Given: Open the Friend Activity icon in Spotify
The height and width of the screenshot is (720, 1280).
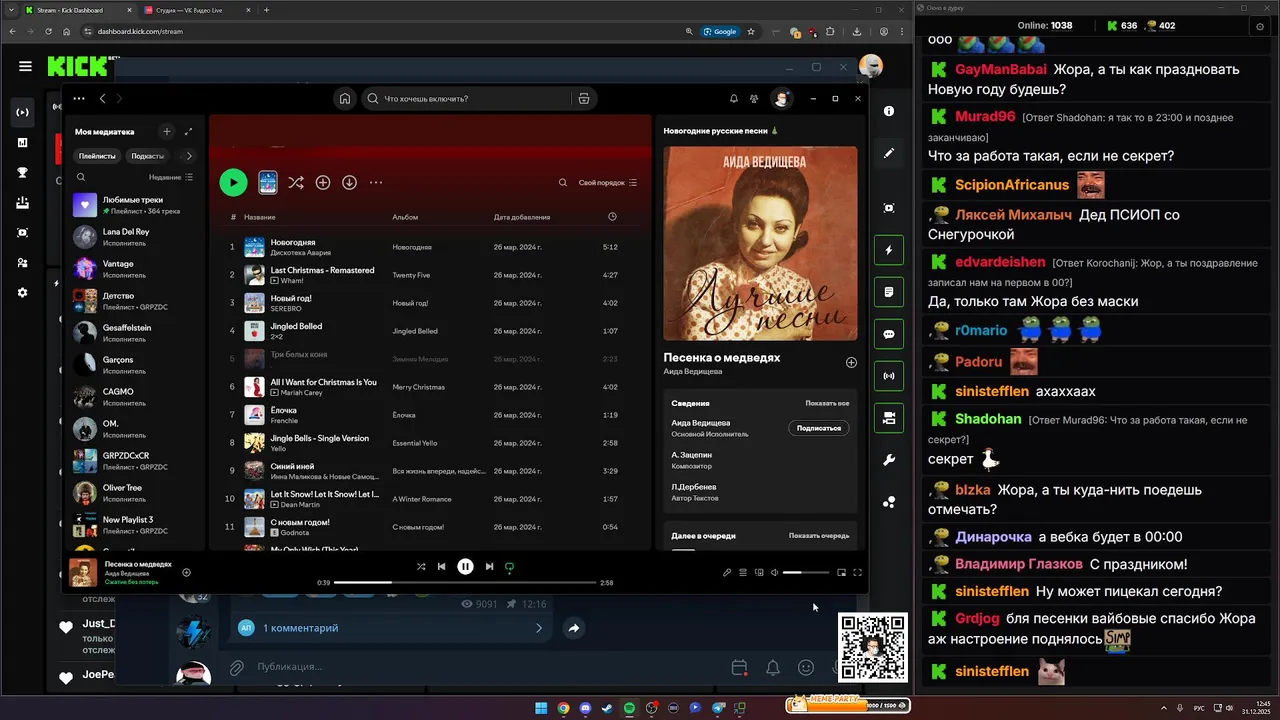Looking at the screenshot, I should (754, 99).
